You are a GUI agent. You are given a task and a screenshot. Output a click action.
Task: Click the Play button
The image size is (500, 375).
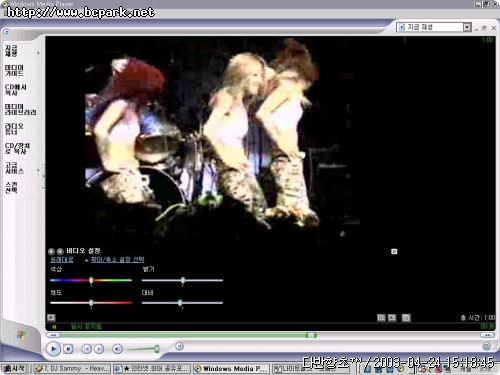pyautogui.click(x=53, y=349)
